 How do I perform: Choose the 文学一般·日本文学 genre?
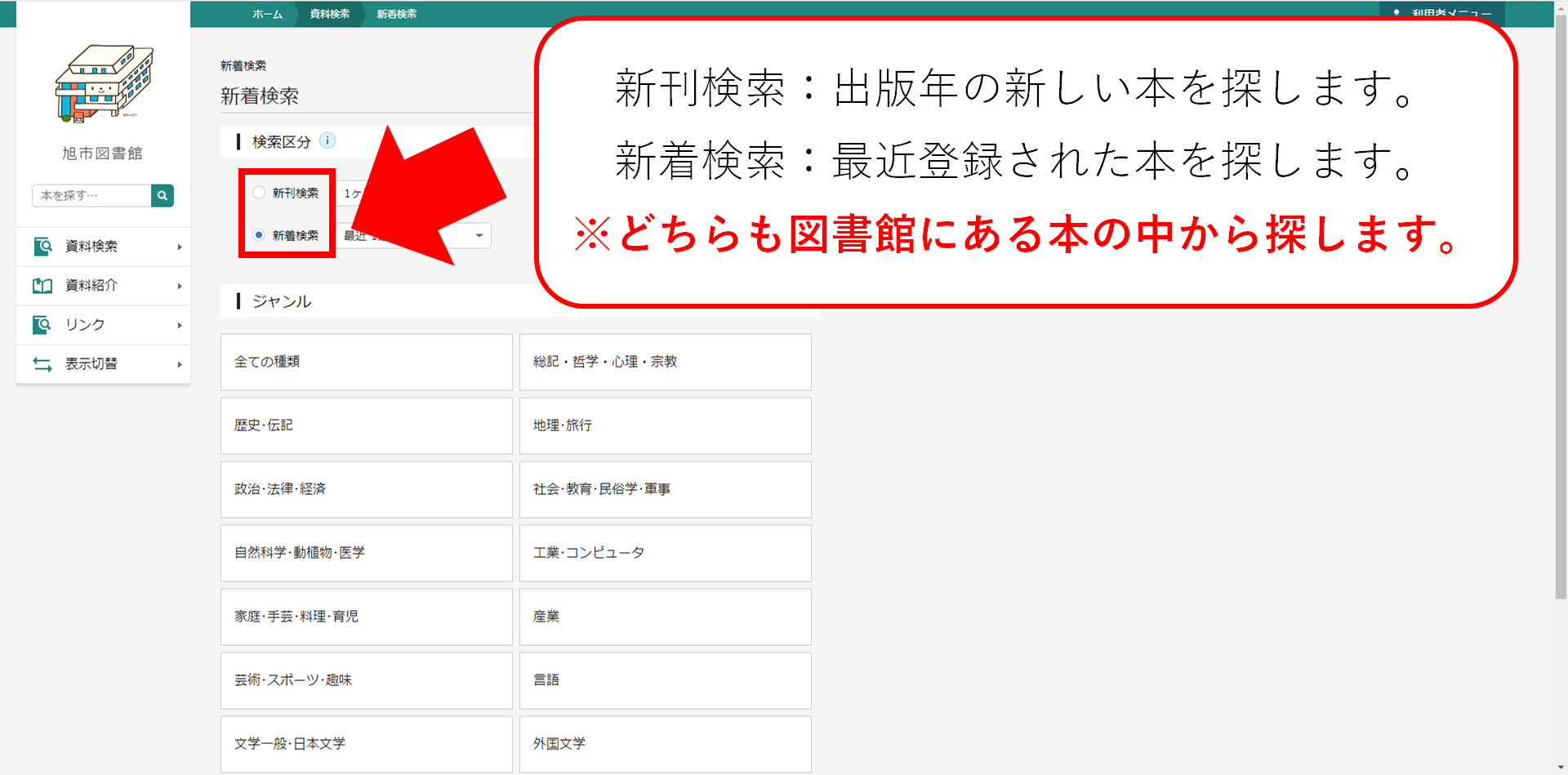[367, 744]
